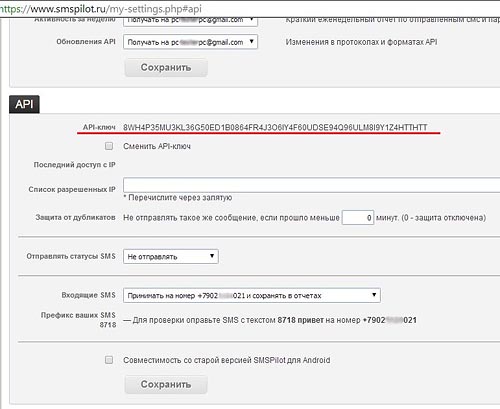Screen dimensions: 500x409
Task: Open the 'Входящие SMS' dropdown
Action: [x=252, y=295]
